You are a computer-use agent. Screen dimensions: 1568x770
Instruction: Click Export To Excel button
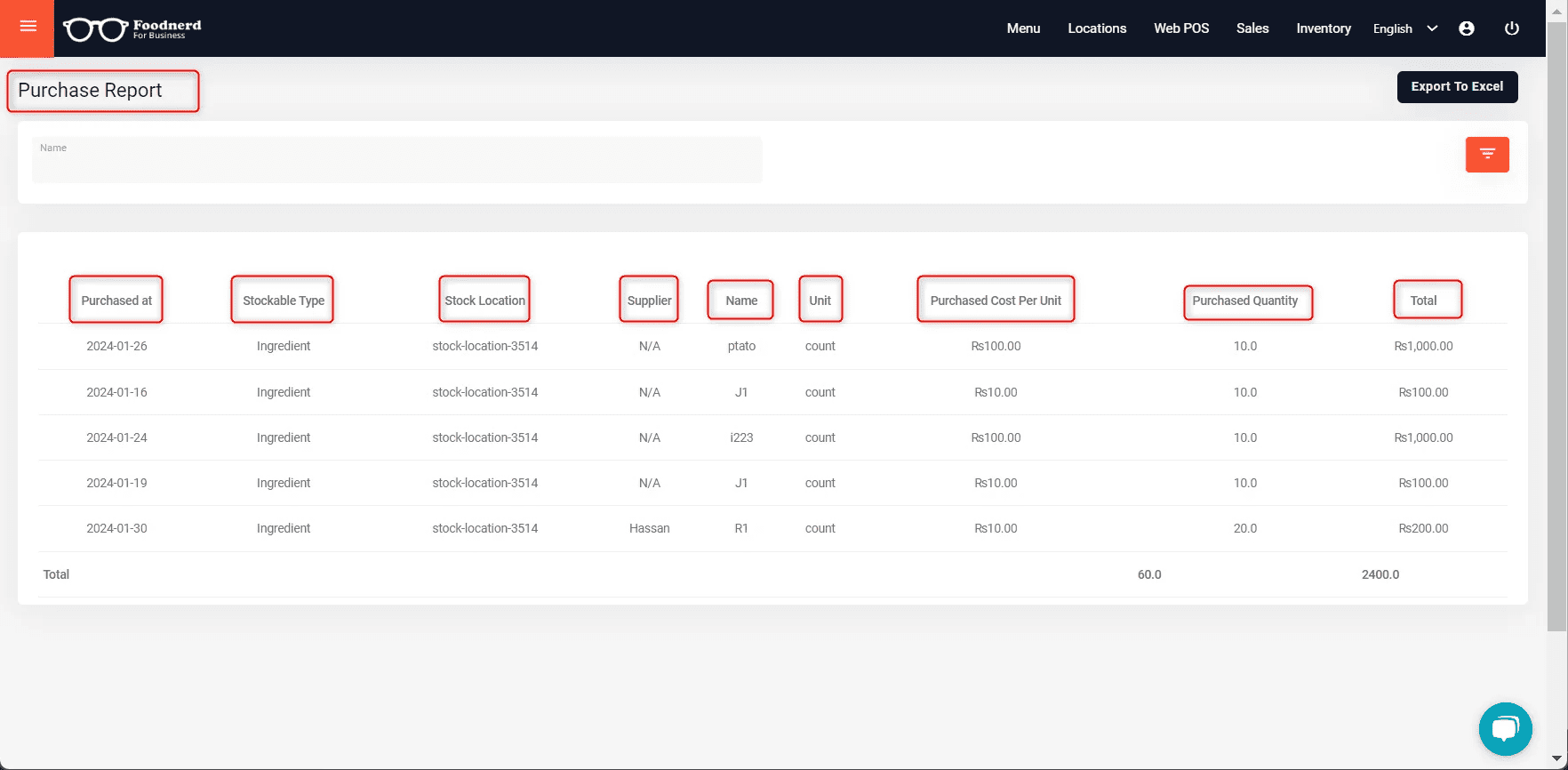coord(1457,87)
